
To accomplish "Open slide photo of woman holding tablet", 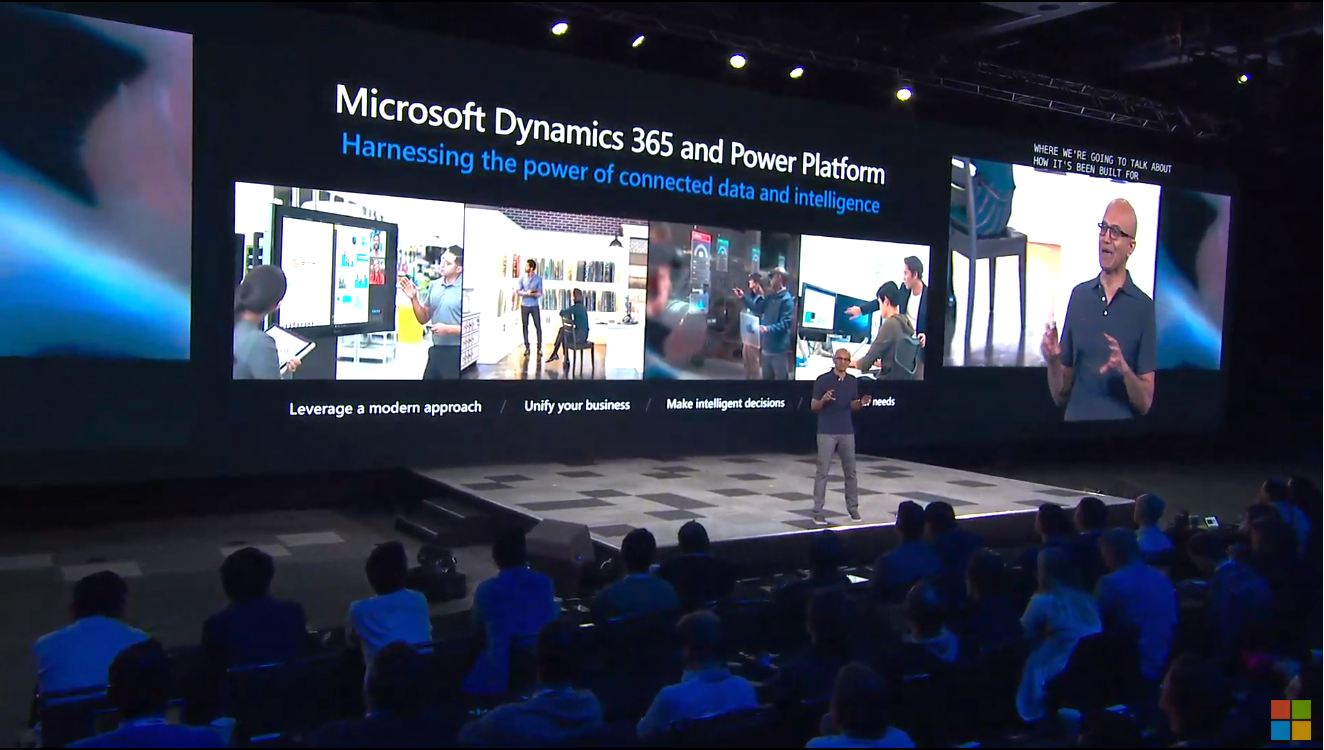I will [349, 282].
